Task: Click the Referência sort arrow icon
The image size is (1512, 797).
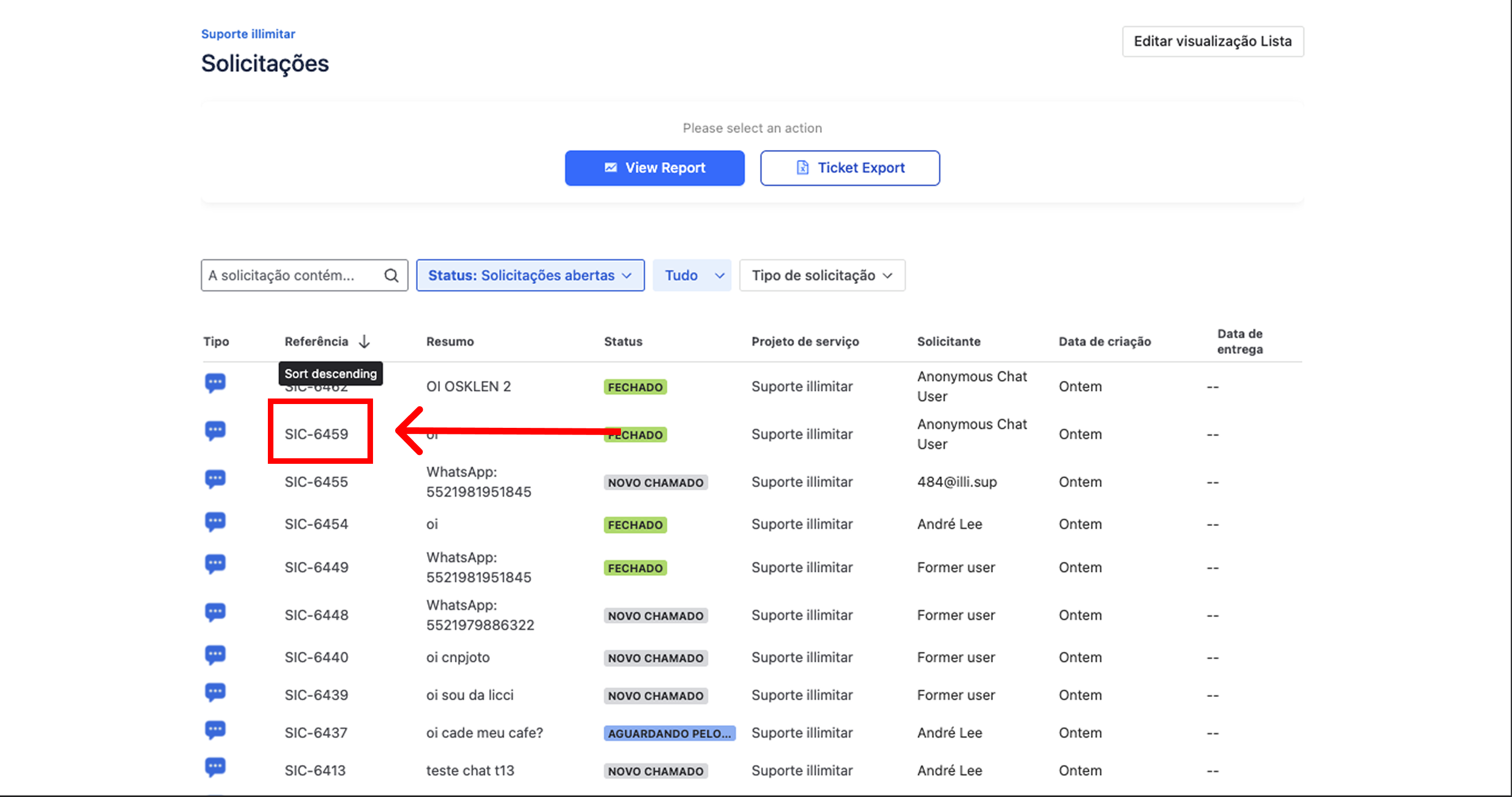Action: [364, 341]
